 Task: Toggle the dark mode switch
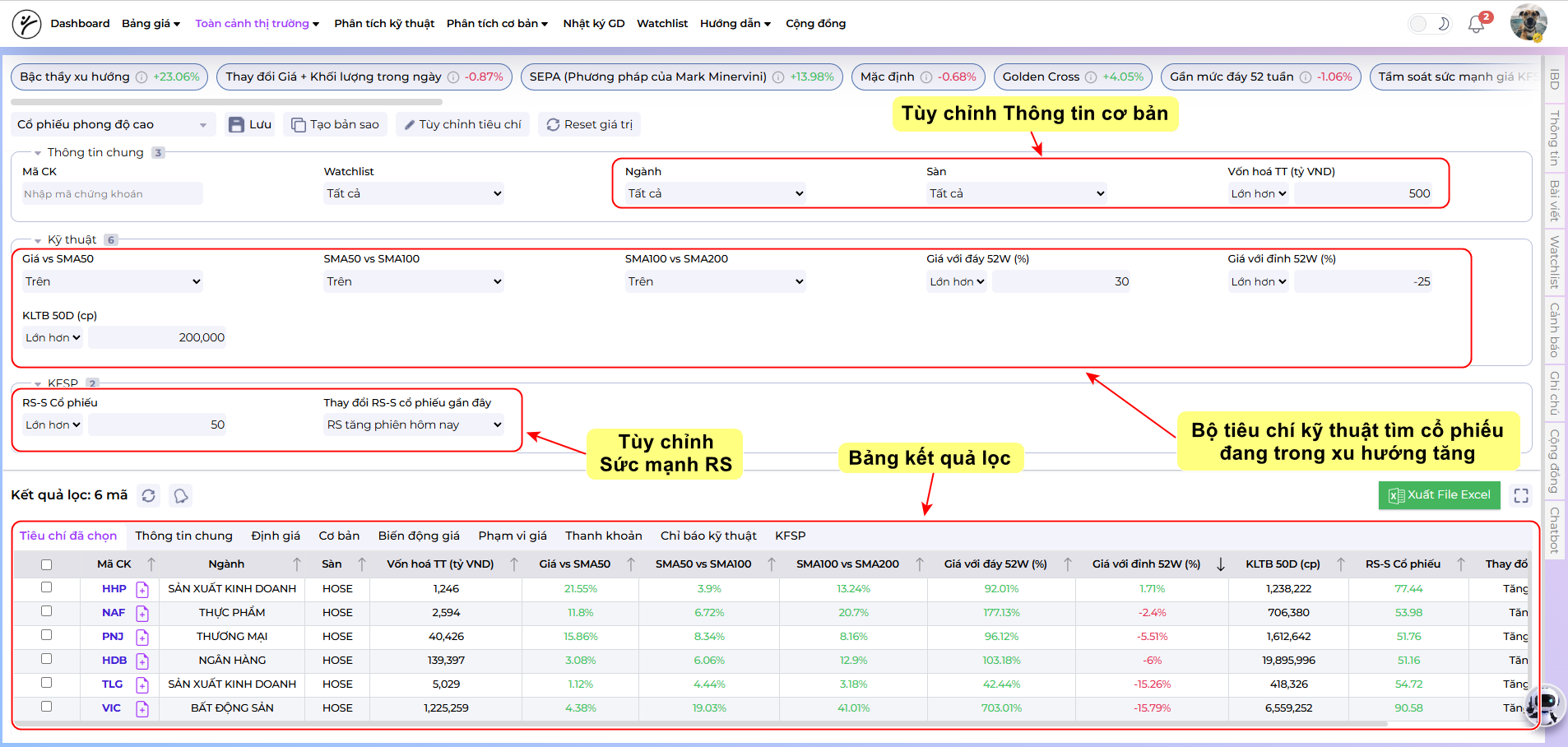click(x=1429, y=24)
